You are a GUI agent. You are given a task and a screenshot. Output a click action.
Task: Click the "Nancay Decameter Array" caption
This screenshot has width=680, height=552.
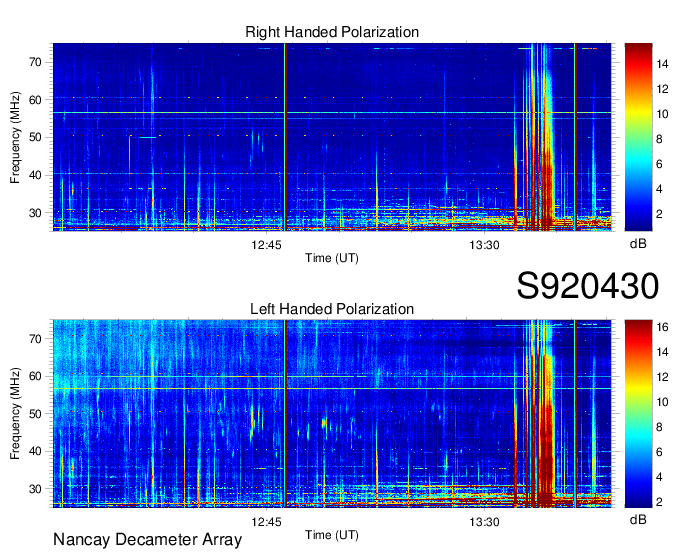147,539
